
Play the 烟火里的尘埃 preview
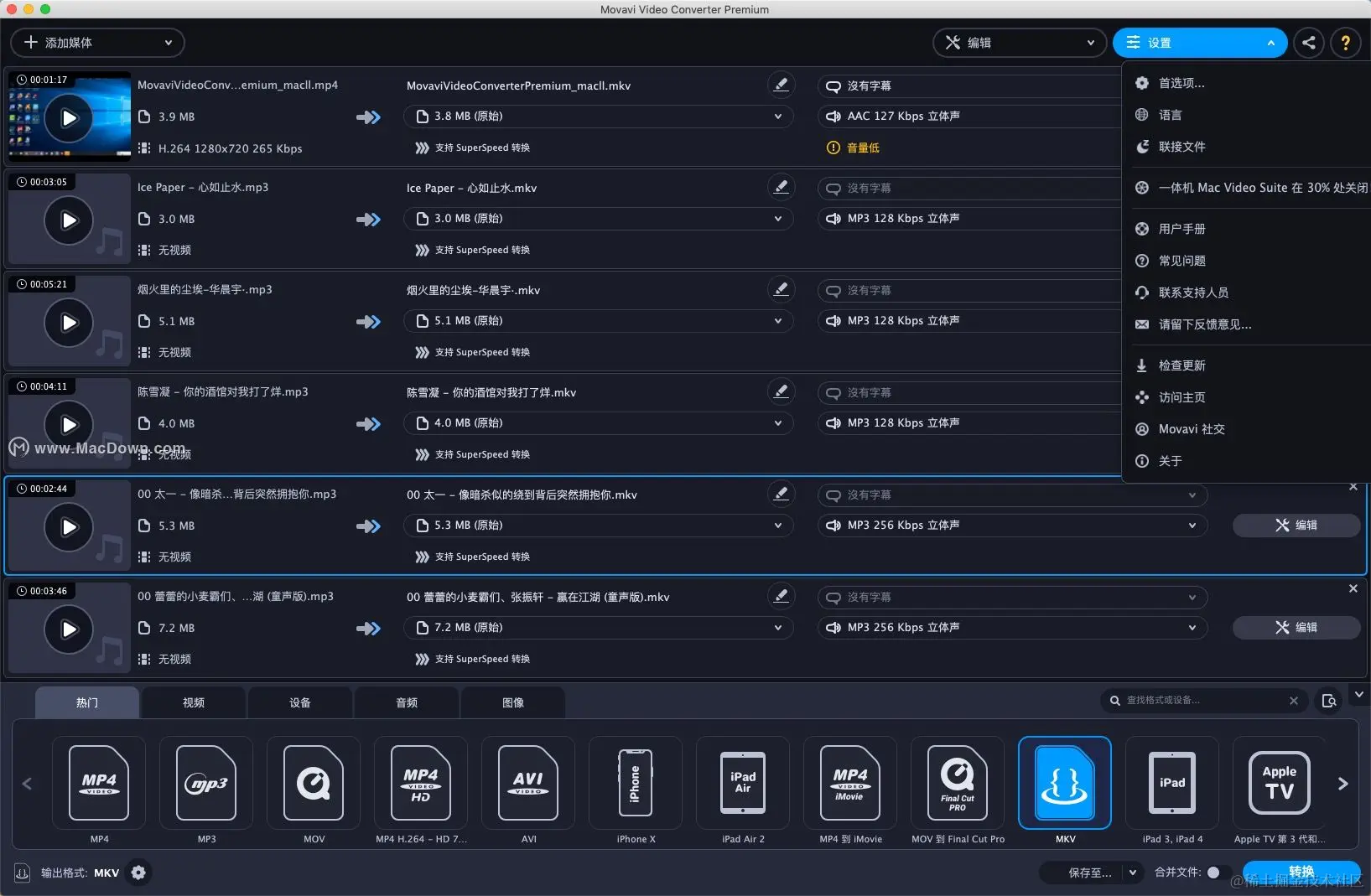tap(69, 323)
